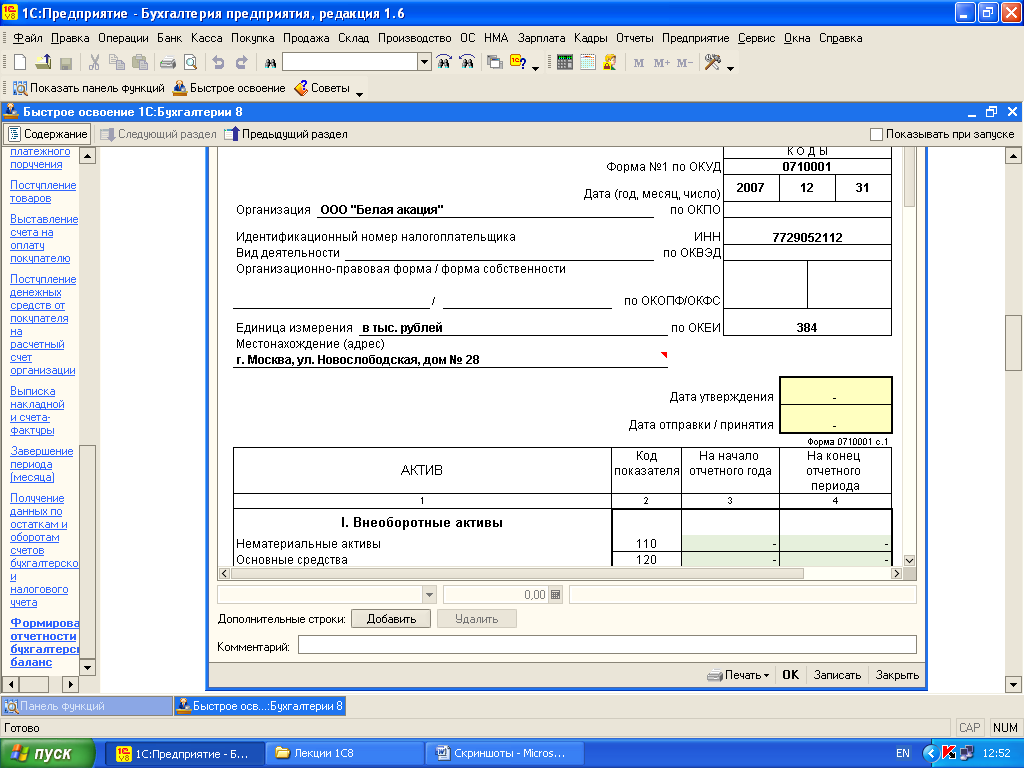Click the Cut scissors icon

(94, 63)
